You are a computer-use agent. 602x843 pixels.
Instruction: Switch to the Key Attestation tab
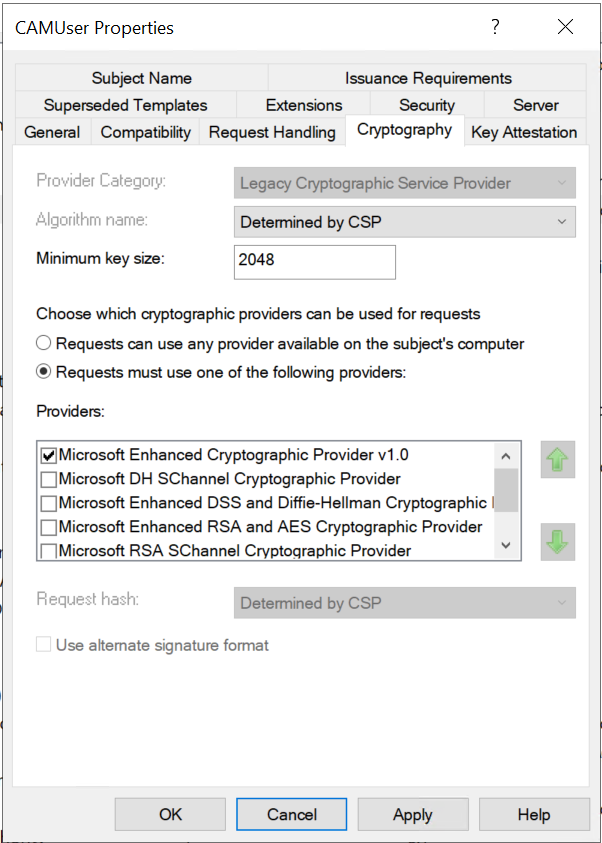[x=523, y=132]
